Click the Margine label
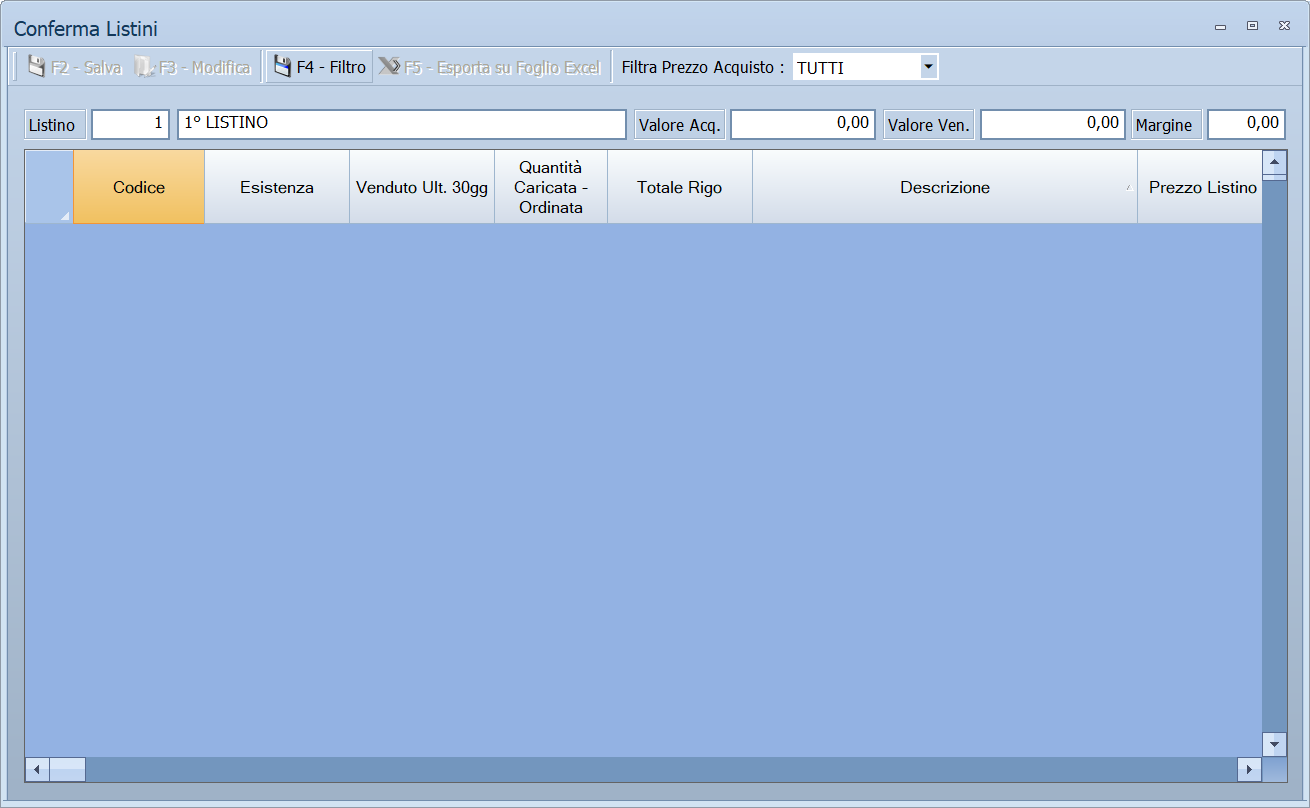This screenshot has width=1310, height=808. [1166, 125]
